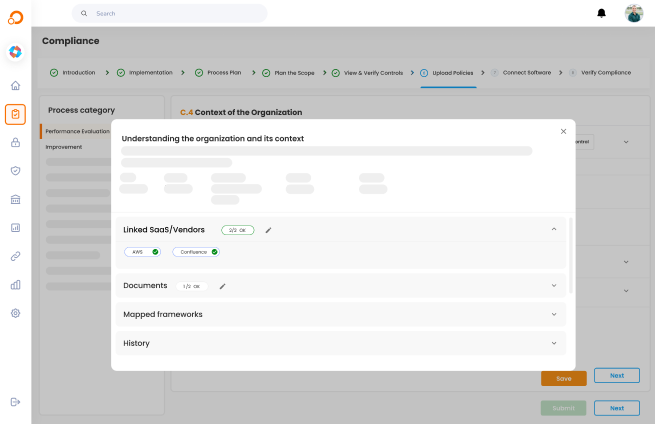Expand the Mapped frameworks section
The image size is (655, 424).
[554, 314]
